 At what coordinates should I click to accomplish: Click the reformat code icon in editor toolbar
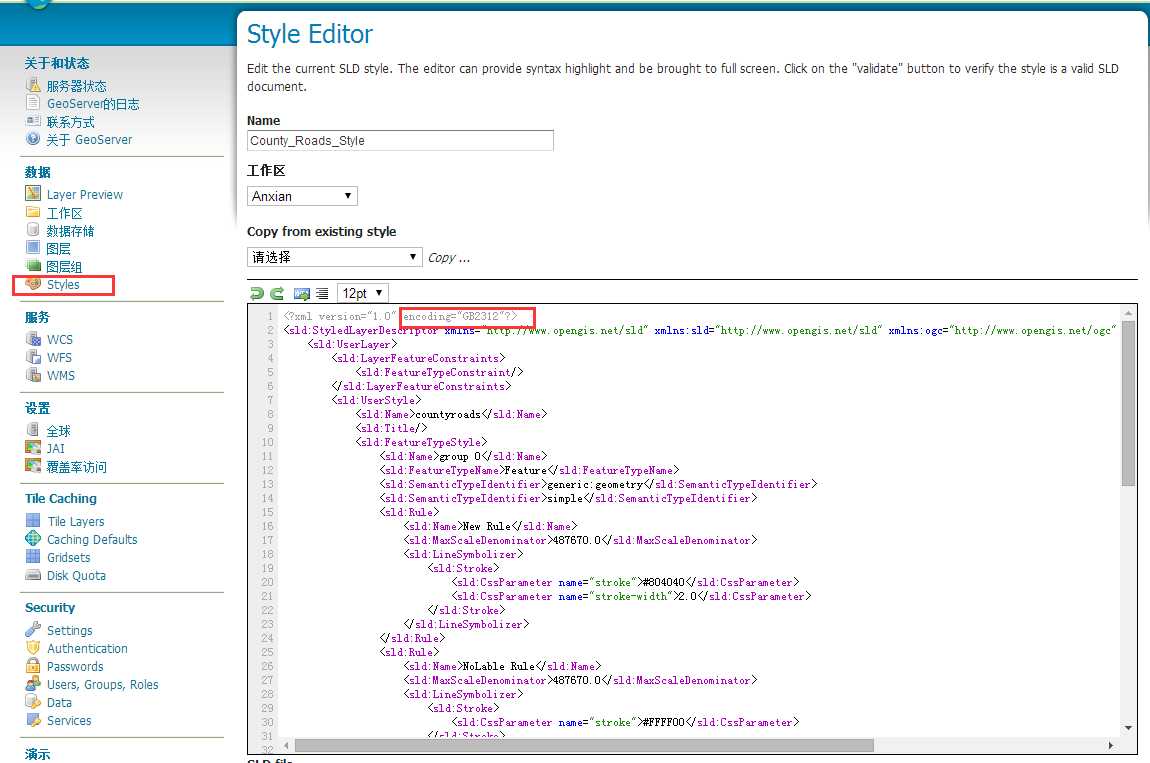point(322,293)
